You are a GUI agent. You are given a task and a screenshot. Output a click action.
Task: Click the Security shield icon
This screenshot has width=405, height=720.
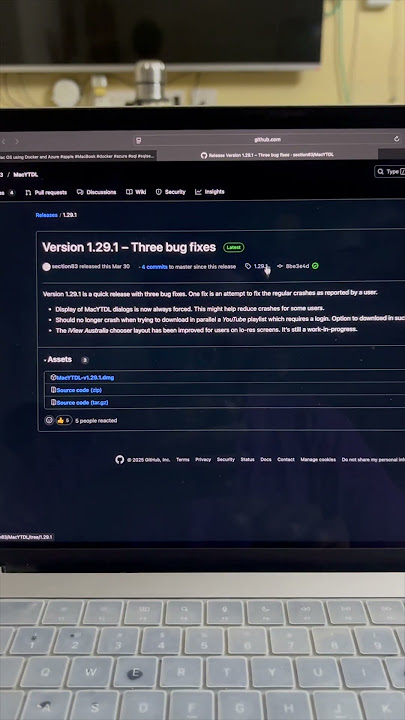pyautogui.click(x=159, y=192)
